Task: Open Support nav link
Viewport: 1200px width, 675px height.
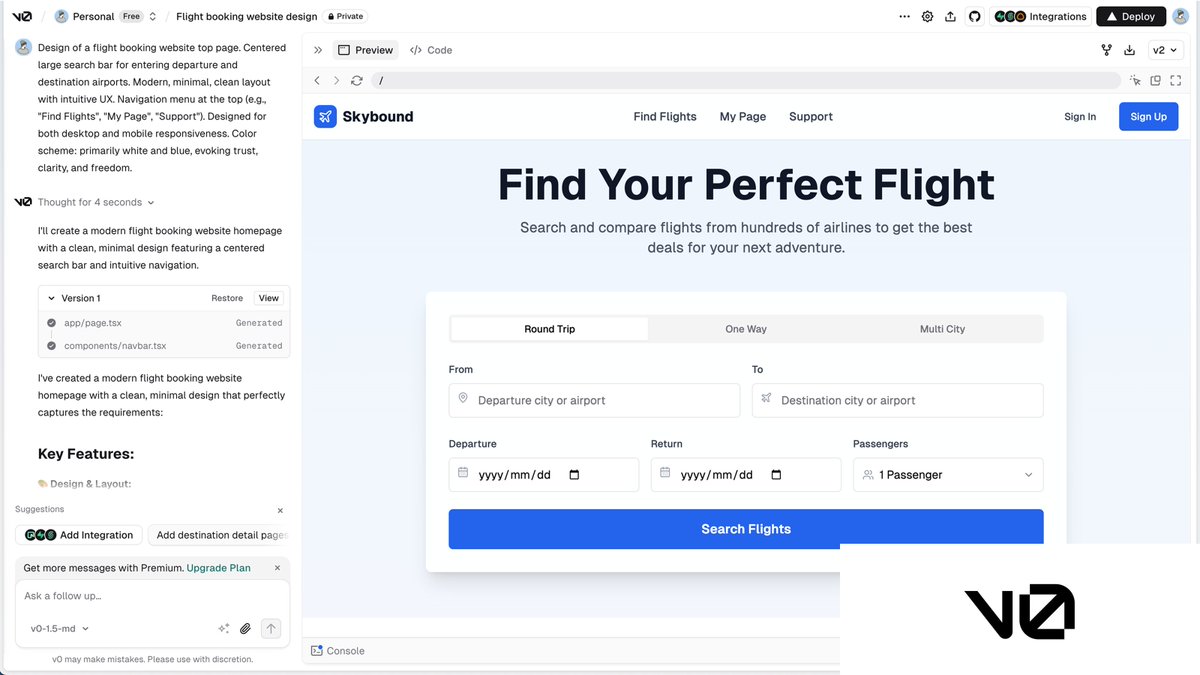Action: [811, 117]
